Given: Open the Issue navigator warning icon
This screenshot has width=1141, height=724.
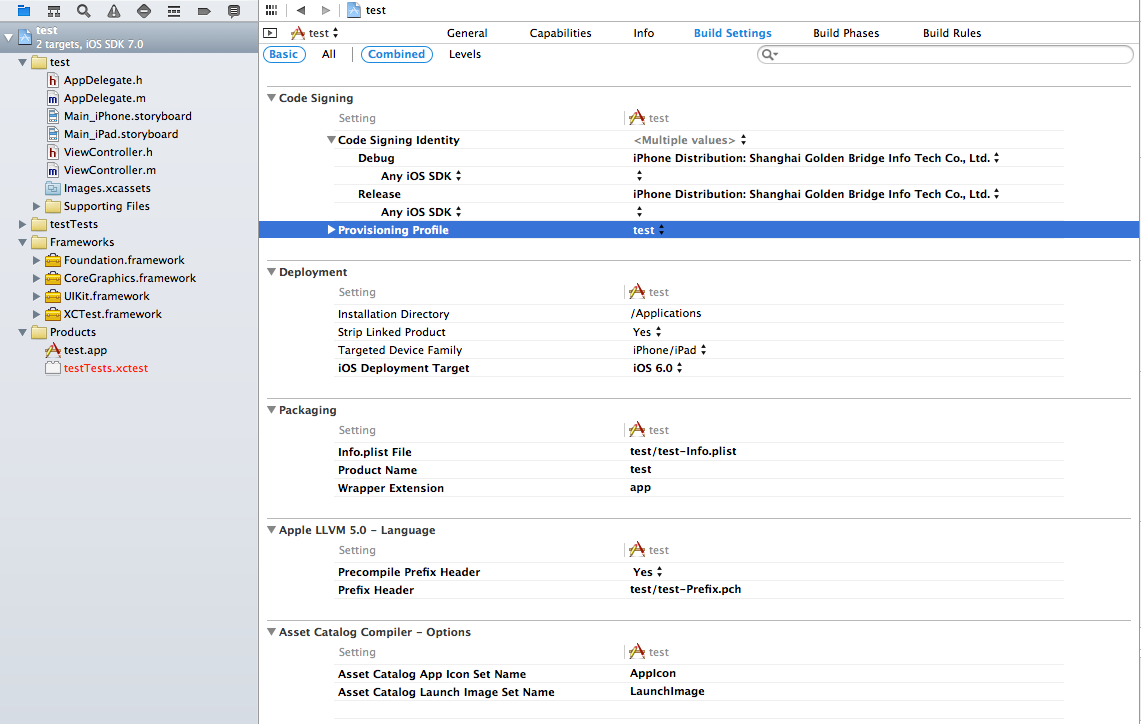Looking at the screenshot, I should coord(114,11).
